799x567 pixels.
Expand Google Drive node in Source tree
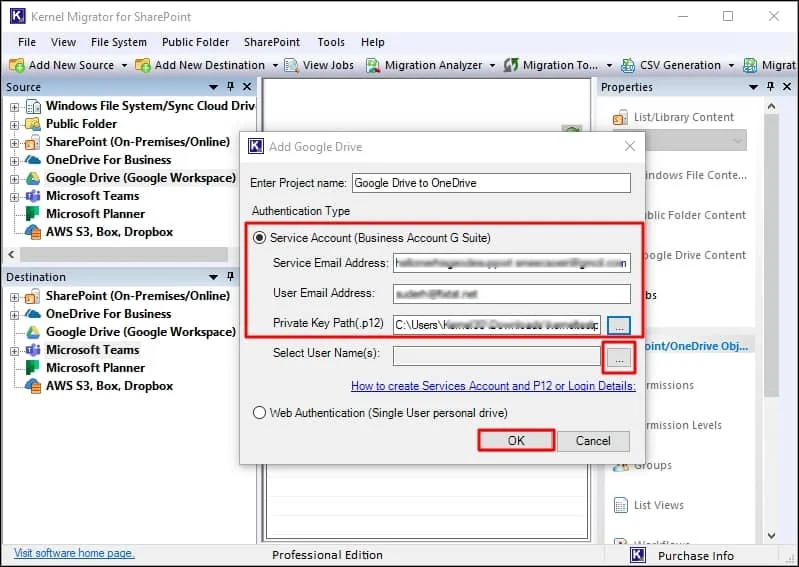(x=15, y=179)
